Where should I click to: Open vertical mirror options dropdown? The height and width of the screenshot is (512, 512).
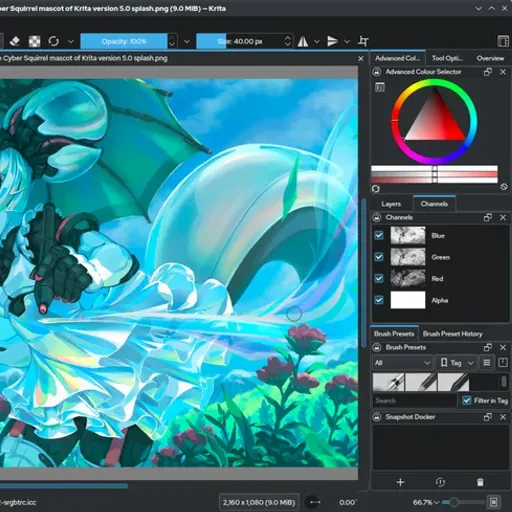click(x=347, y=42)
